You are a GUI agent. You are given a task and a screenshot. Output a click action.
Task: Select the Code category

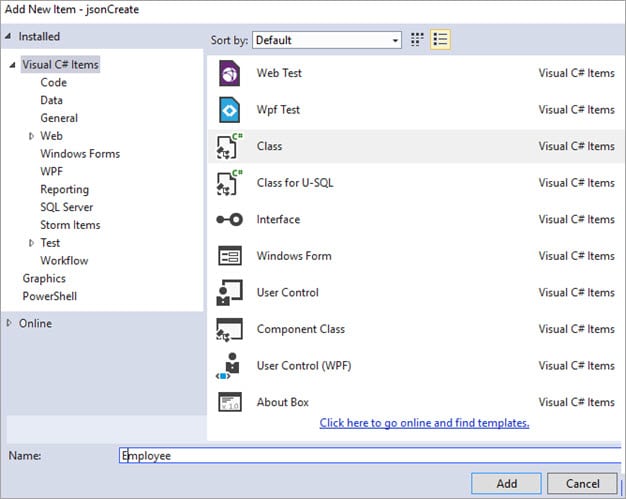tap(53, 83)
